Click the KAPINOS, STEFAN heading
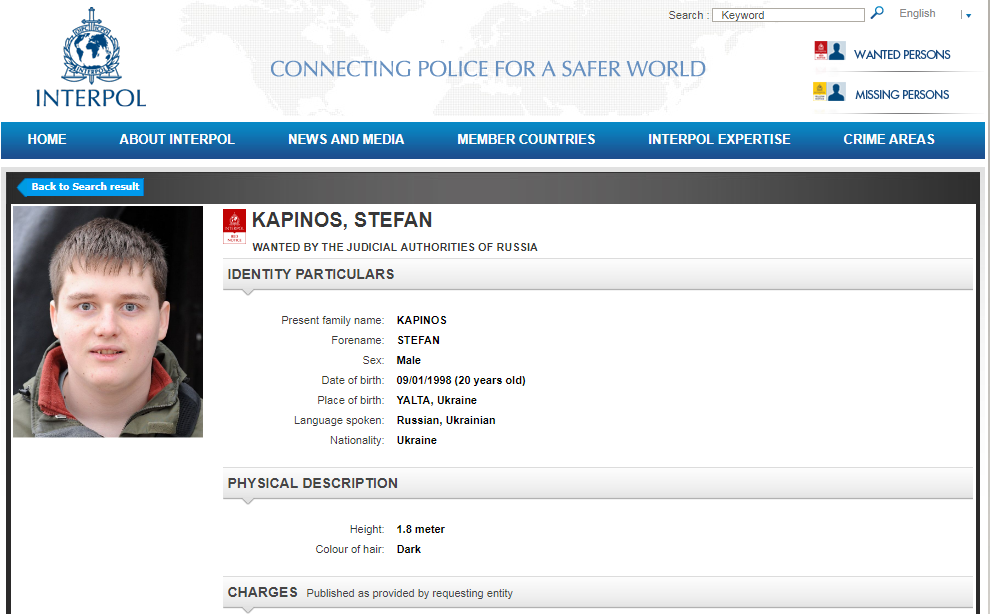The width and height of the screenshot is (990, 614). (342, 220)
